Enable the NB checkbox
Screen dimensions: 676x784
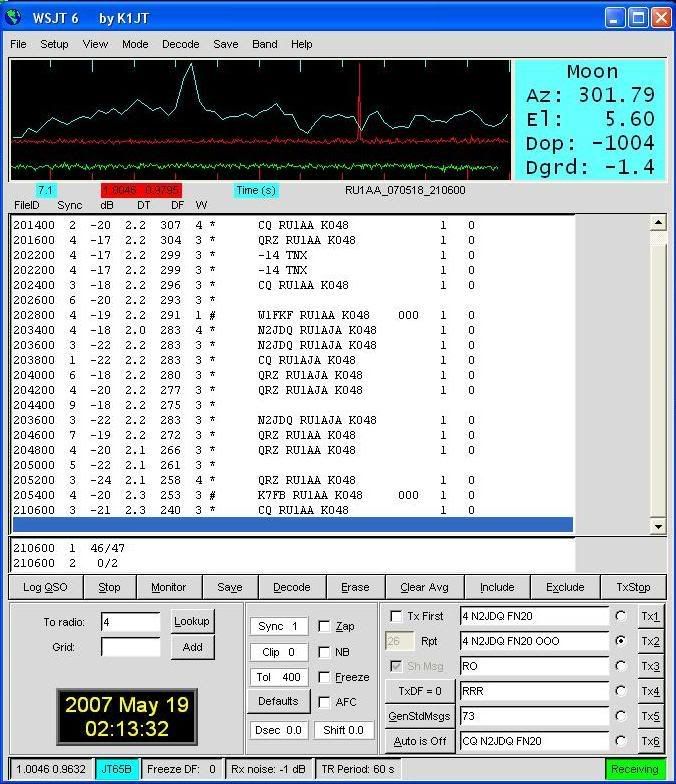tap(324, 652)
